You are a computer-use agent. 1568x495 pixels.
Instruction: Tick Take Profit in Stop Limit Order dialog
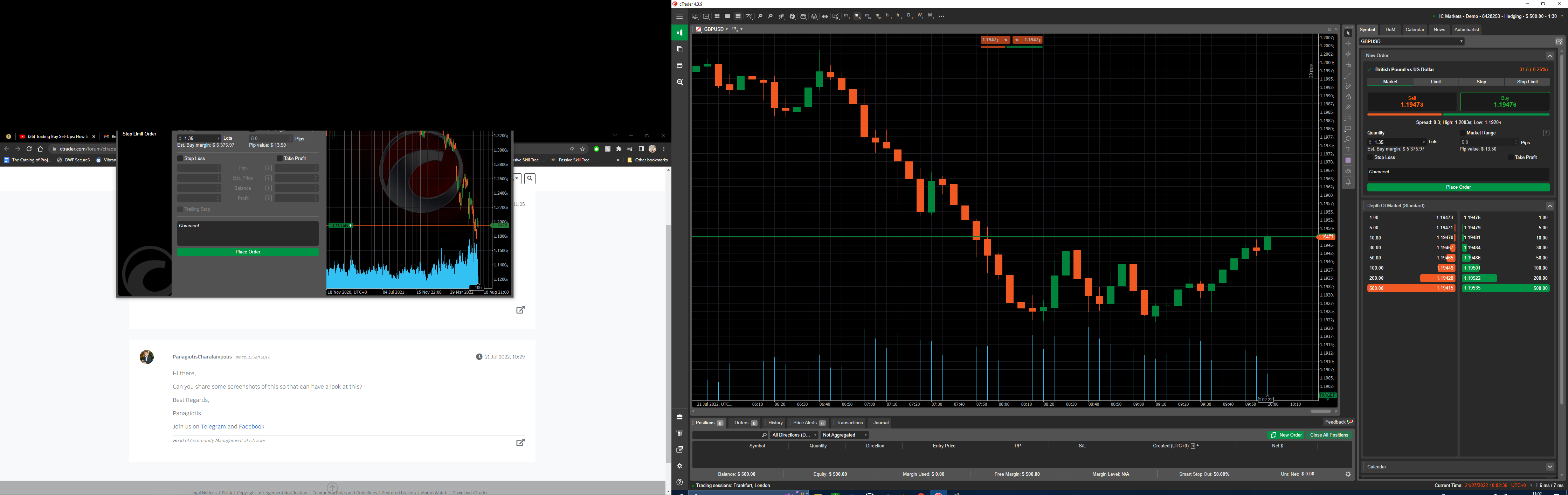(x=279, y=159)
